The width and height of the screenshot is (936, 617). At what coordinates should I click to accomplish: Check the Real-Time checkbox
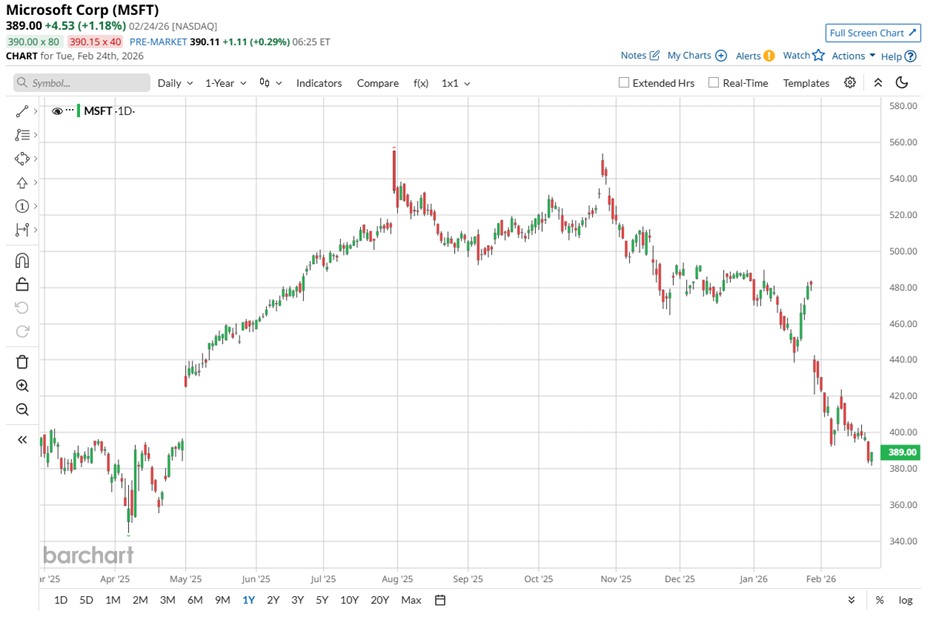tap(713, 83)
